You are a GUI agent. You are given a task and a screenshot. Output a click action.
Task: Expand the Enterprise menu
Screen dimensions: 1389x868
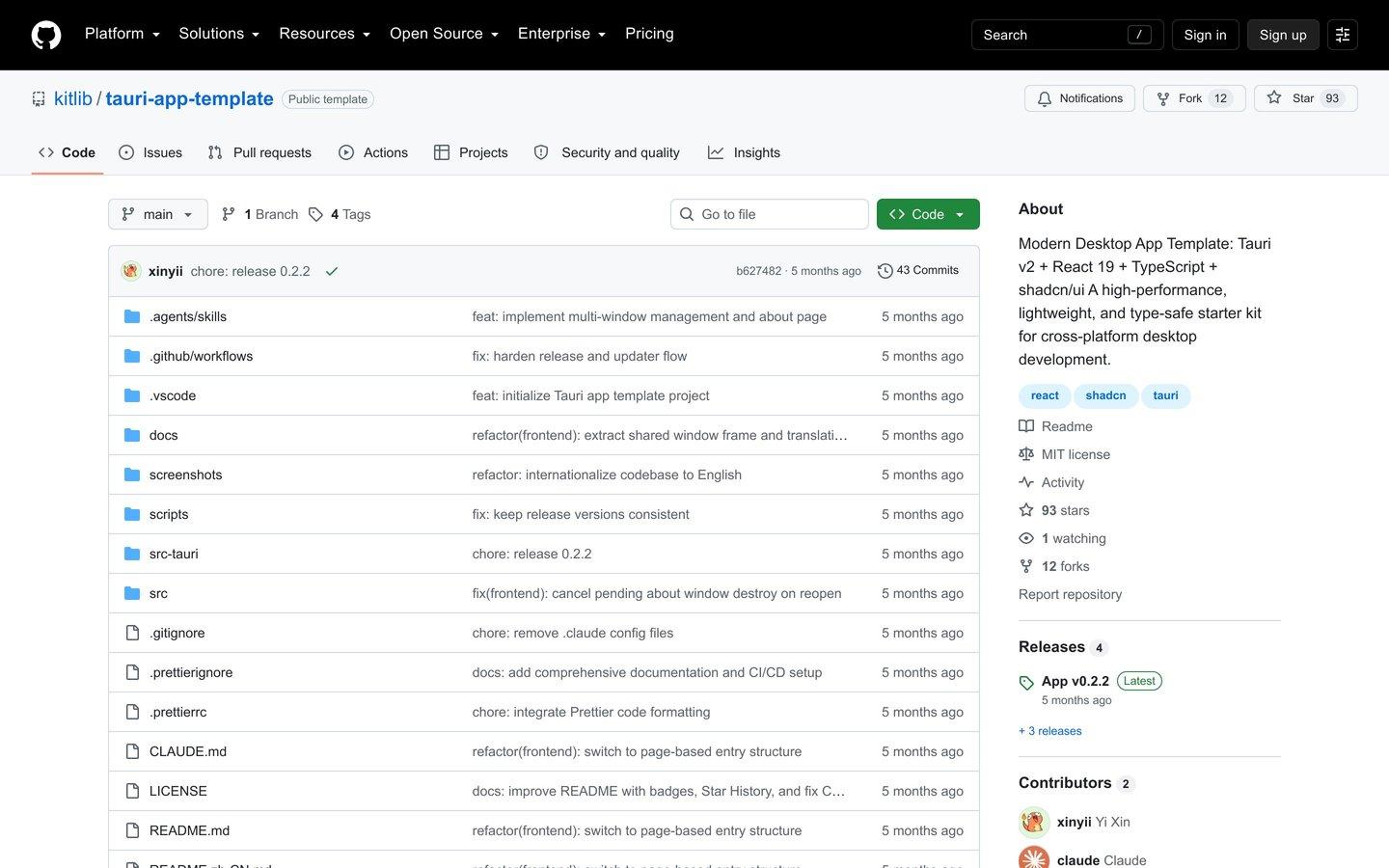click(x=561, y=34)
